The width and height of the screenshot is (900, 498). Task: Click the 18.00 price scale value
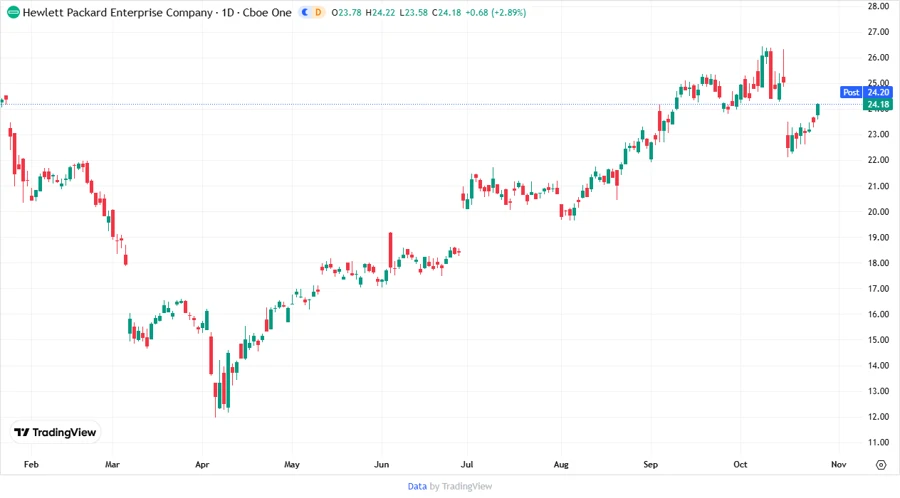click(x=878, y=263)
